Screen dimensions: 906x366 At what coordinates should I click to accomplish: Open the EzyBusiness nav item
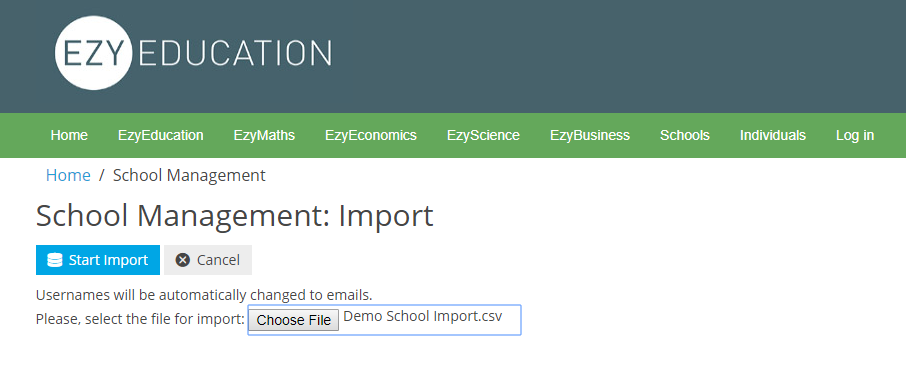tap(590, 135)
